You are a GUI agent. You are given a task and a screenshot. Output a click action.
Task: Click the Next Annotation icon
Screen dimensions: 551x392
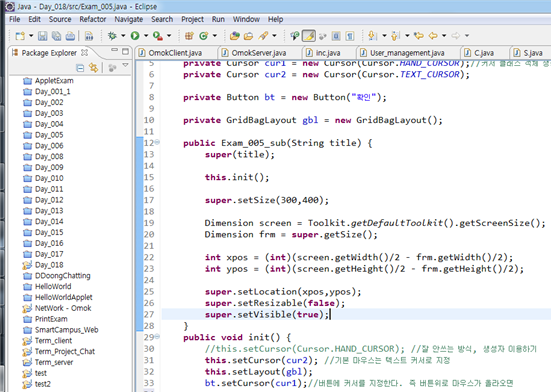373,35
